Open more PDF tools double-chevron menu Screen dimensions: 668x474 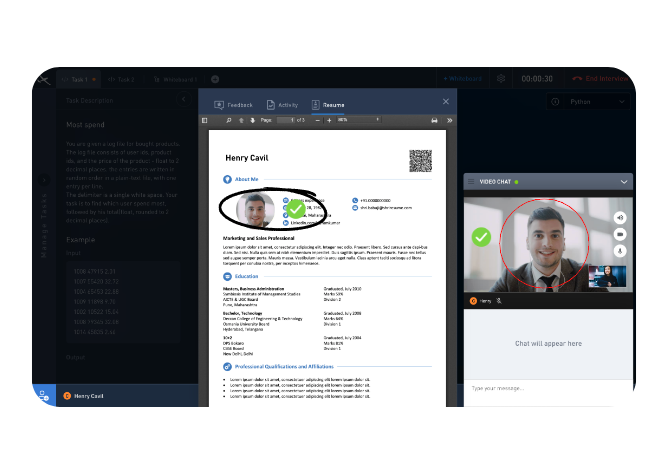tap(449, 121)
